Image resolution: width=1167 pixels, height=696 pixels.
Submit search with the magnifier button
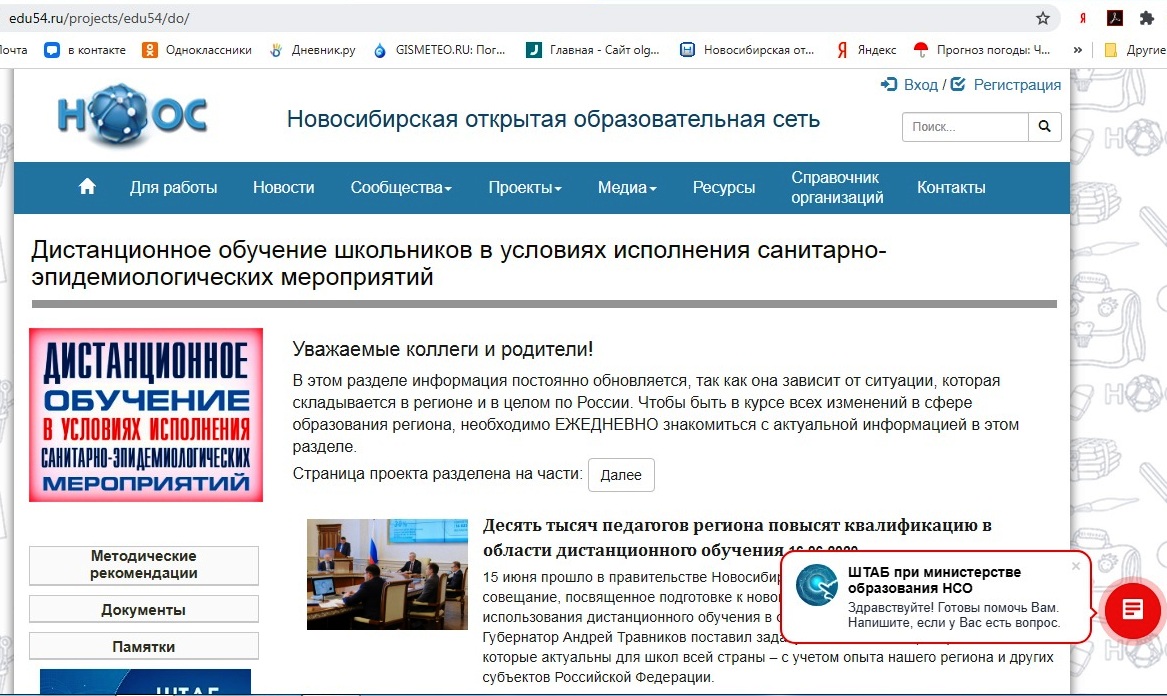[x=1044, y=127]
